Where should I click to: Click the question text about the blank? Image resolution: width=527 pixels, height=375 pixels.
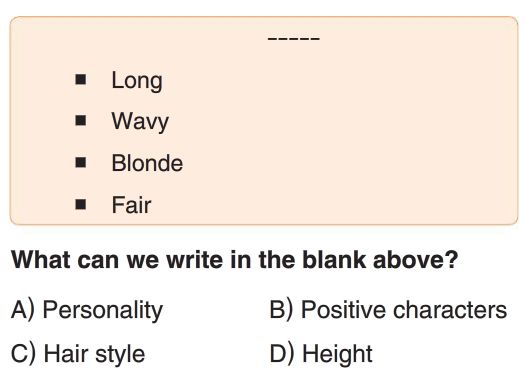(x=235, y=260)
